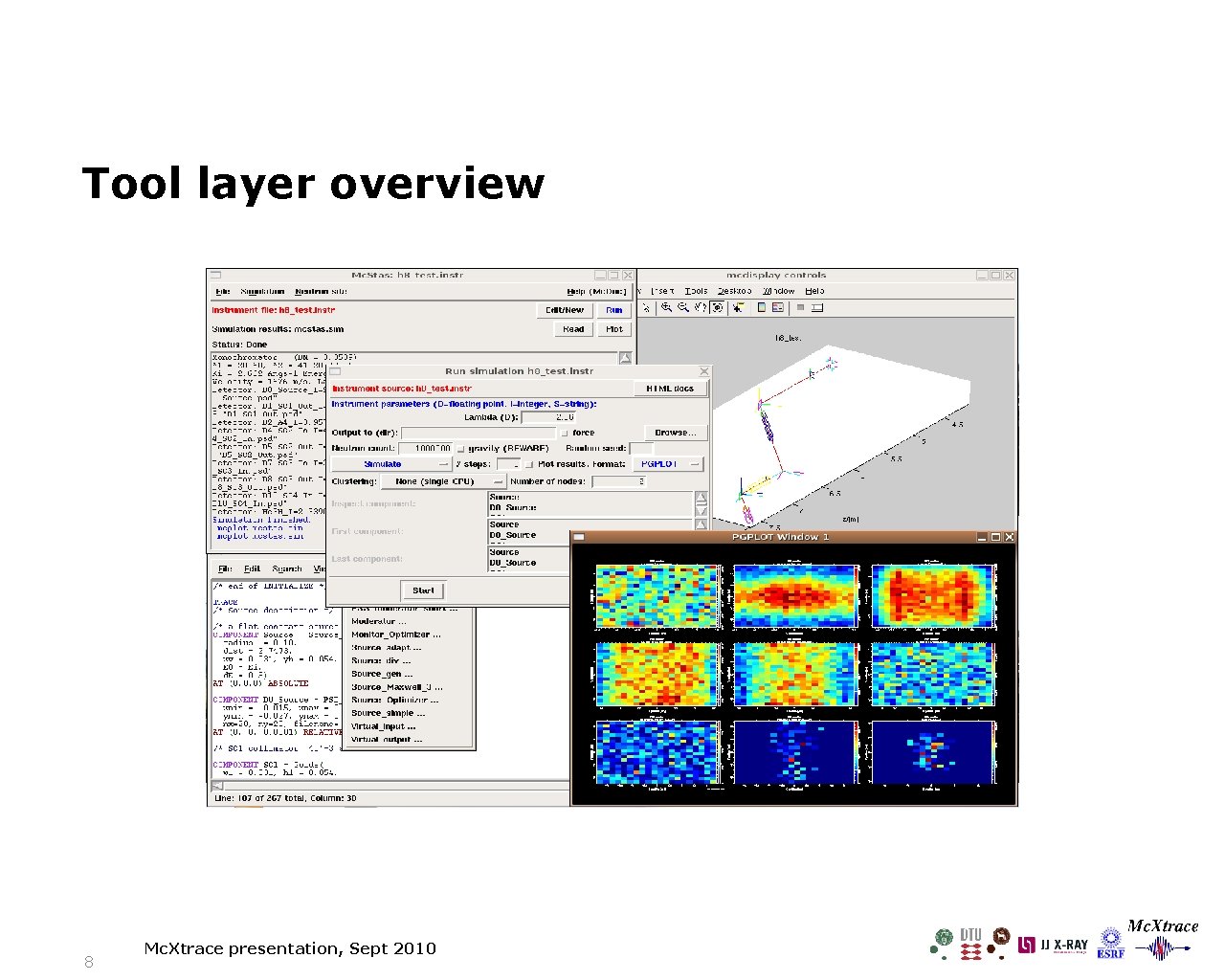
Task: Open Desktop menu in mcdisplay window
Action: tap(735, 291)
